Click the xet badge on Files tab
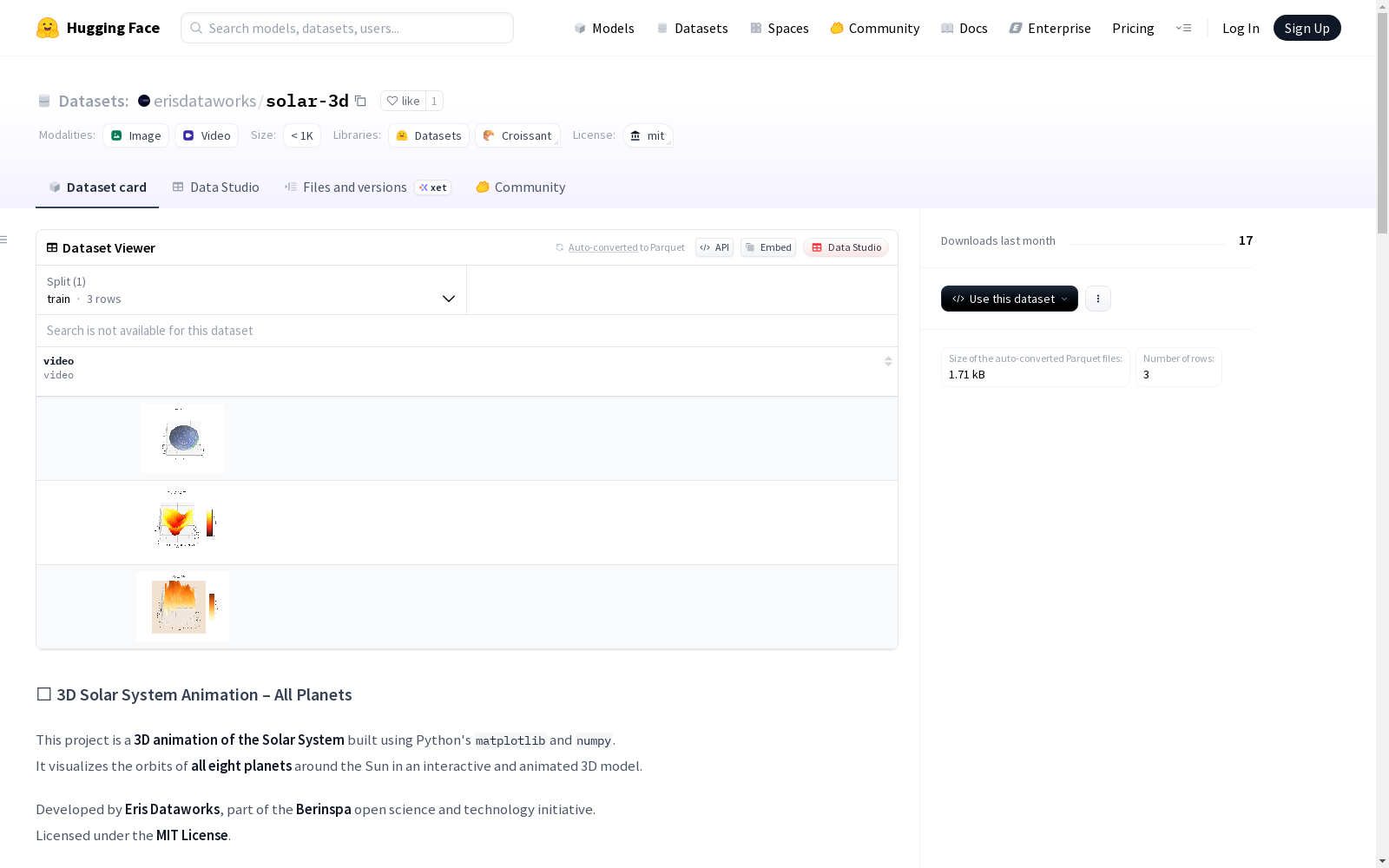This screenshot has height=868, width=1389. [x=433, y=187]
